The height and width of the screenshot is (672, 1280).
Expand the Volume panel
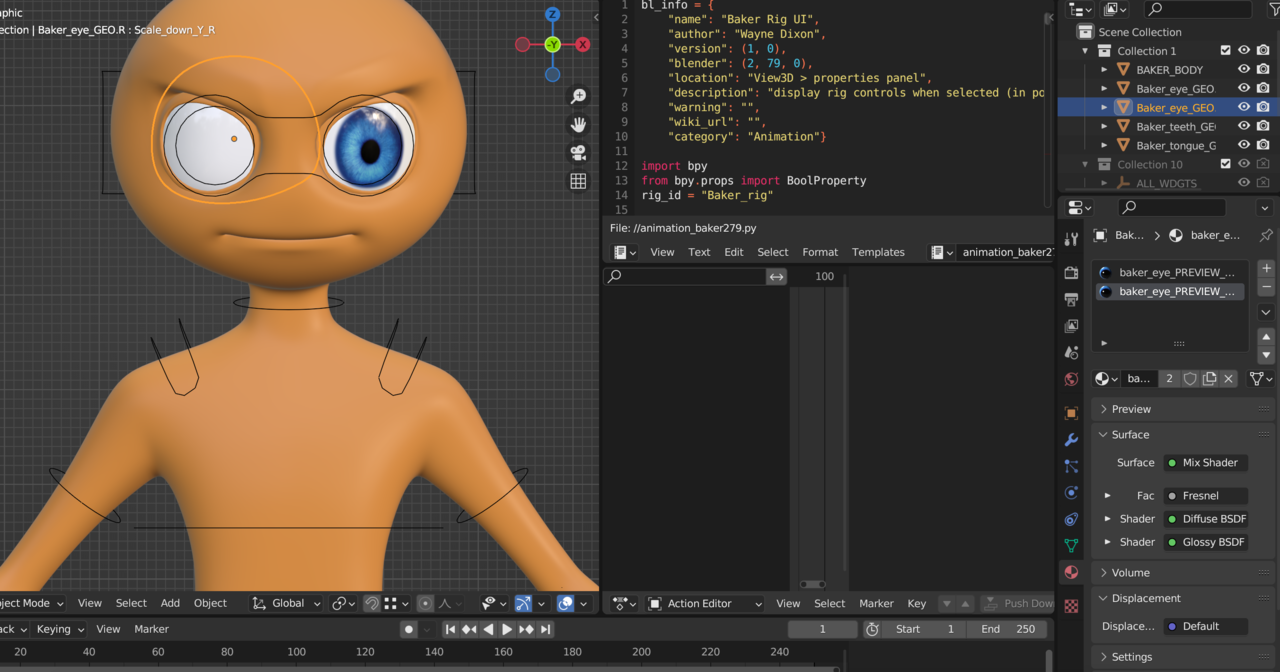[x=1130, y=573]
